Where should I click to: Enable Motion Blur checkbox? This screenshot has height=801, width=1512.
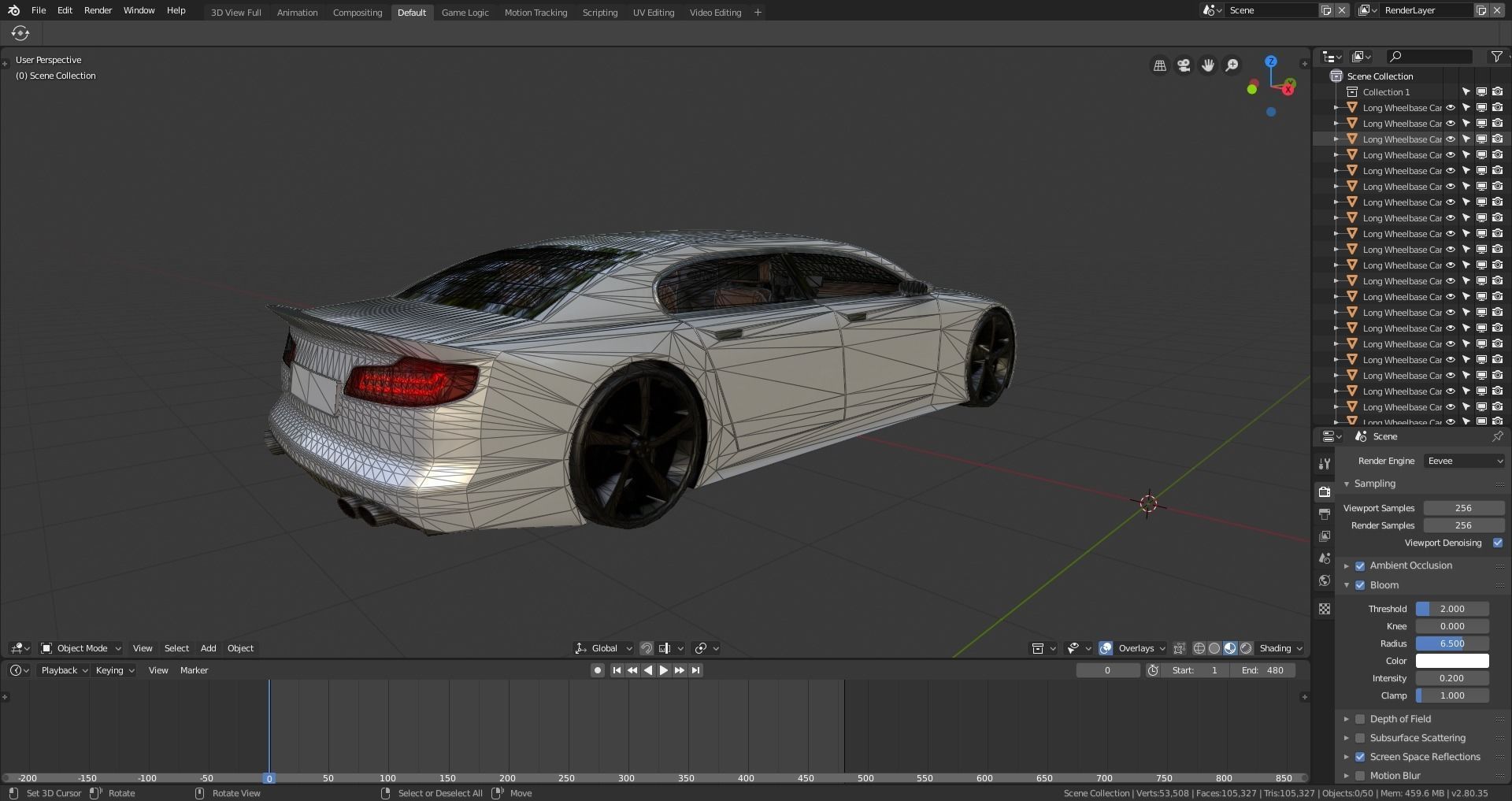pos(1360,776)
